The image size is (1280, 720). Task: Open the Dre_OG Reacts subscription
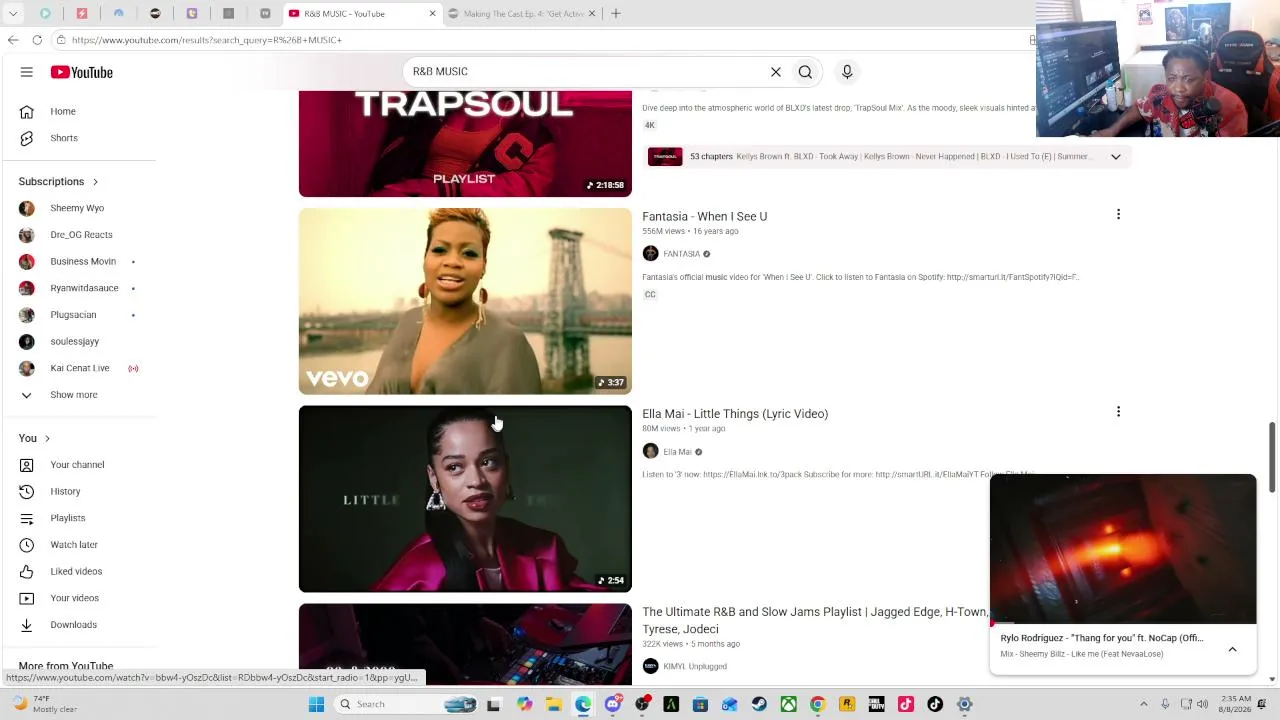tap(80, 235)
